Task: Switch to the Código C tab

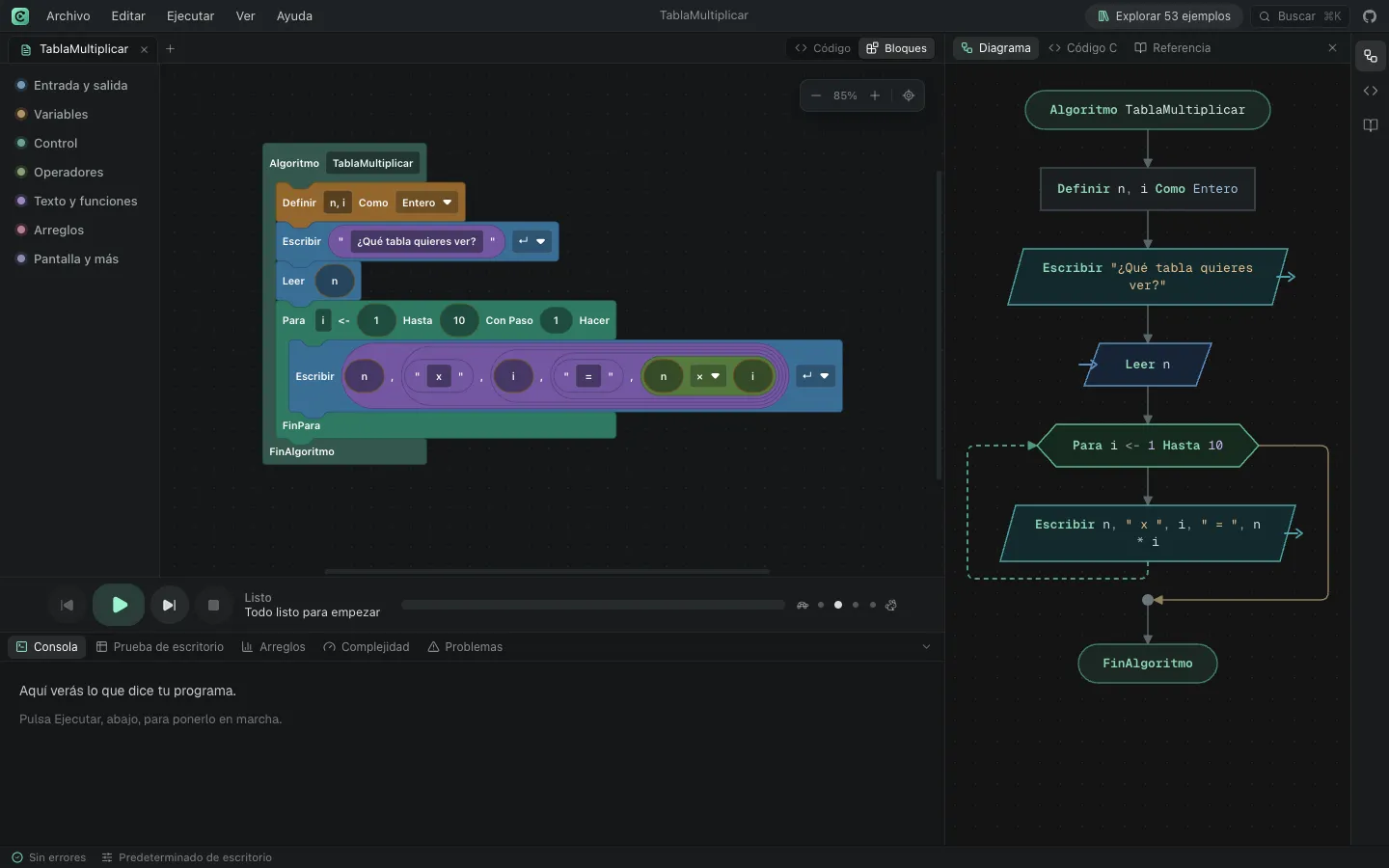Action: click(1083, 48)
